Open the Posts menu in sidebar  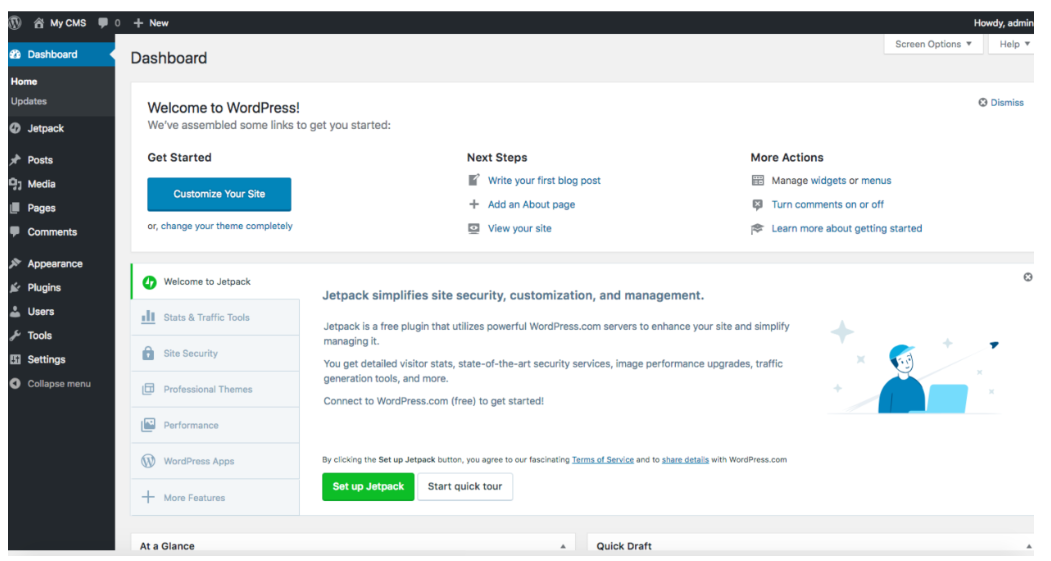62,160
